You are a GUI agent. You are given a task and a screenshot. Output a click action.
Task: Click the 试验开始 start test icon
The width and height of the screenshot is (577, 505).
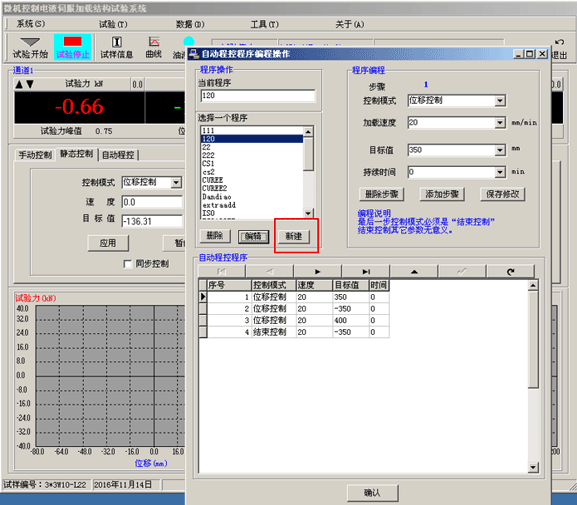[x=30, y=48]
